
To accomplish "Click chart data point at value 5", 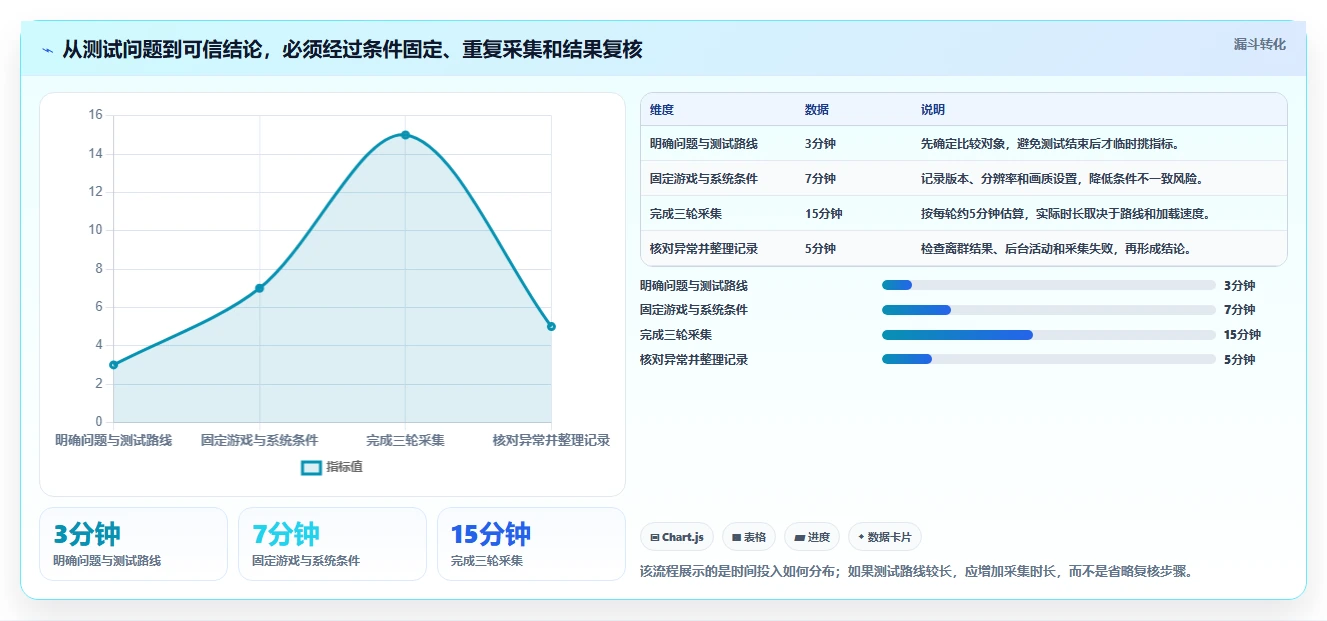I will pyautogui.click(x=551, y=326).
